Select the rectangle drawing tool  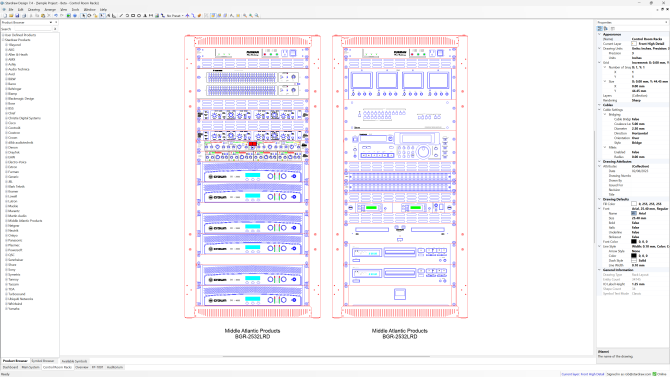133,15
